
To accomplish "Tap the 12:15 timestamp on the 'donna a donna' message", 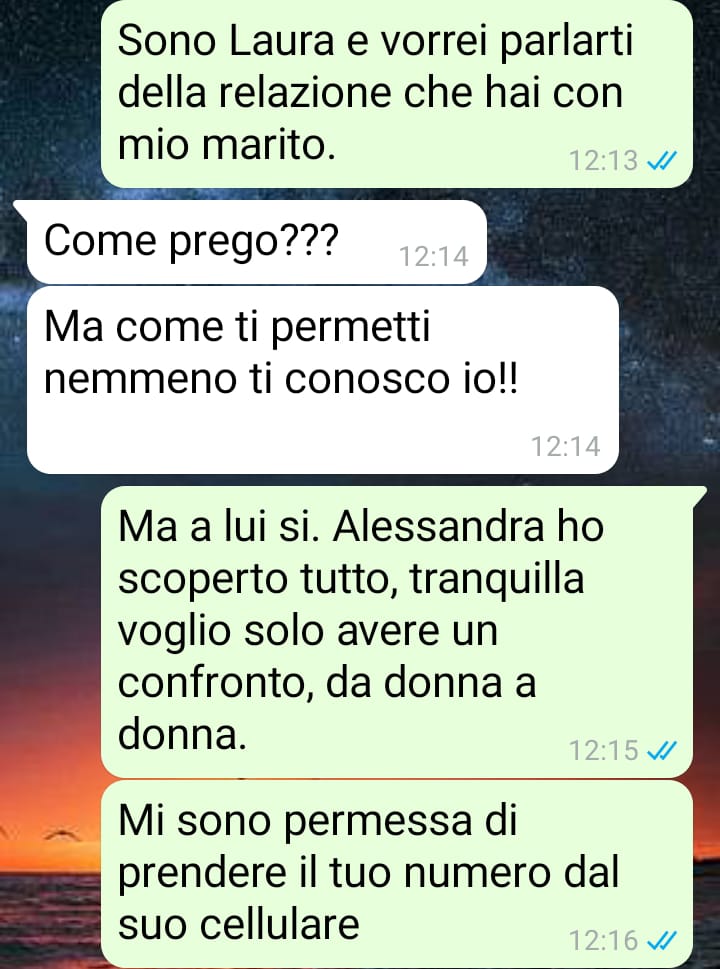I will pyautogui.click(x=603, y=751).
